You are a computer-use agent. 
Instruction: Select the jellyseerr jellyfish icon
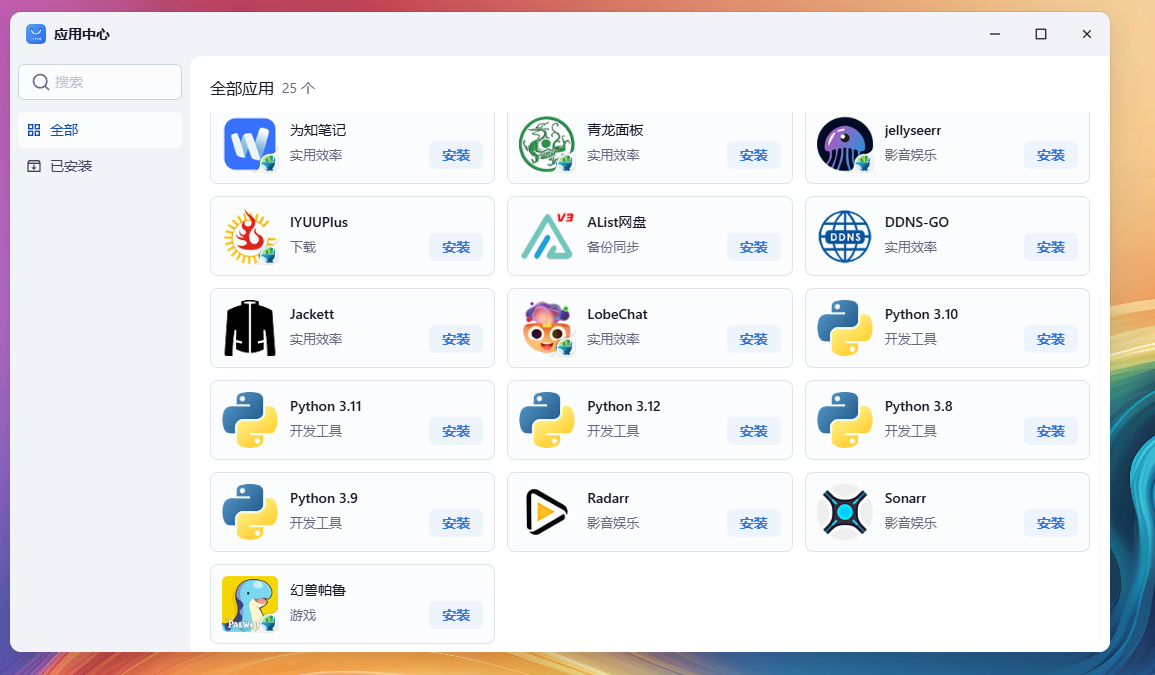[845, 144]
